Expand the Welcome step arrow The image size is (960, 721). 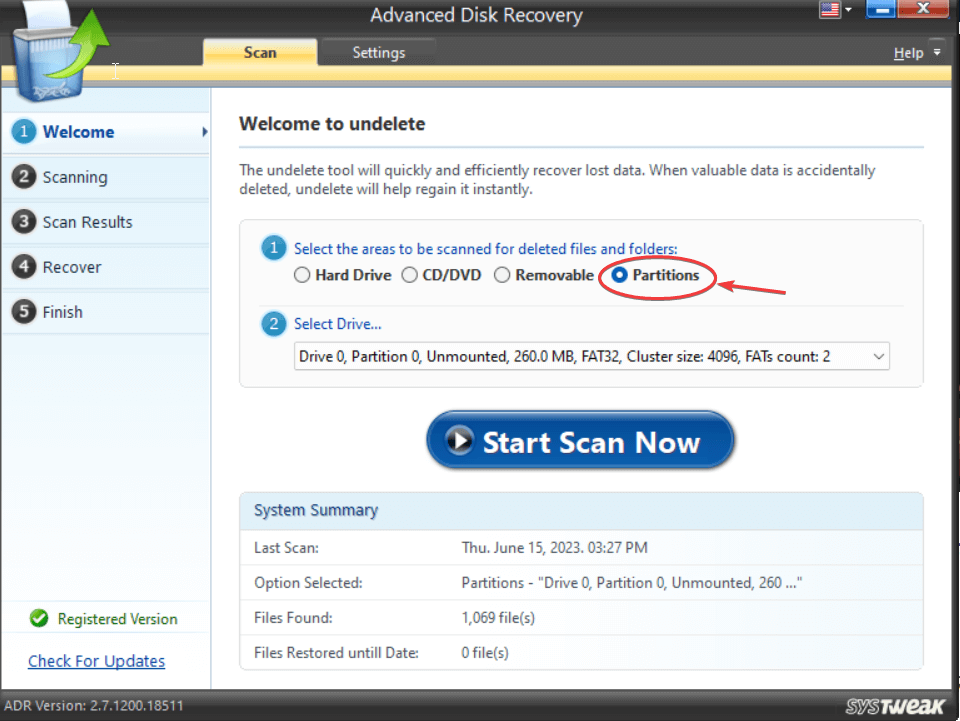tap(204, 132)
